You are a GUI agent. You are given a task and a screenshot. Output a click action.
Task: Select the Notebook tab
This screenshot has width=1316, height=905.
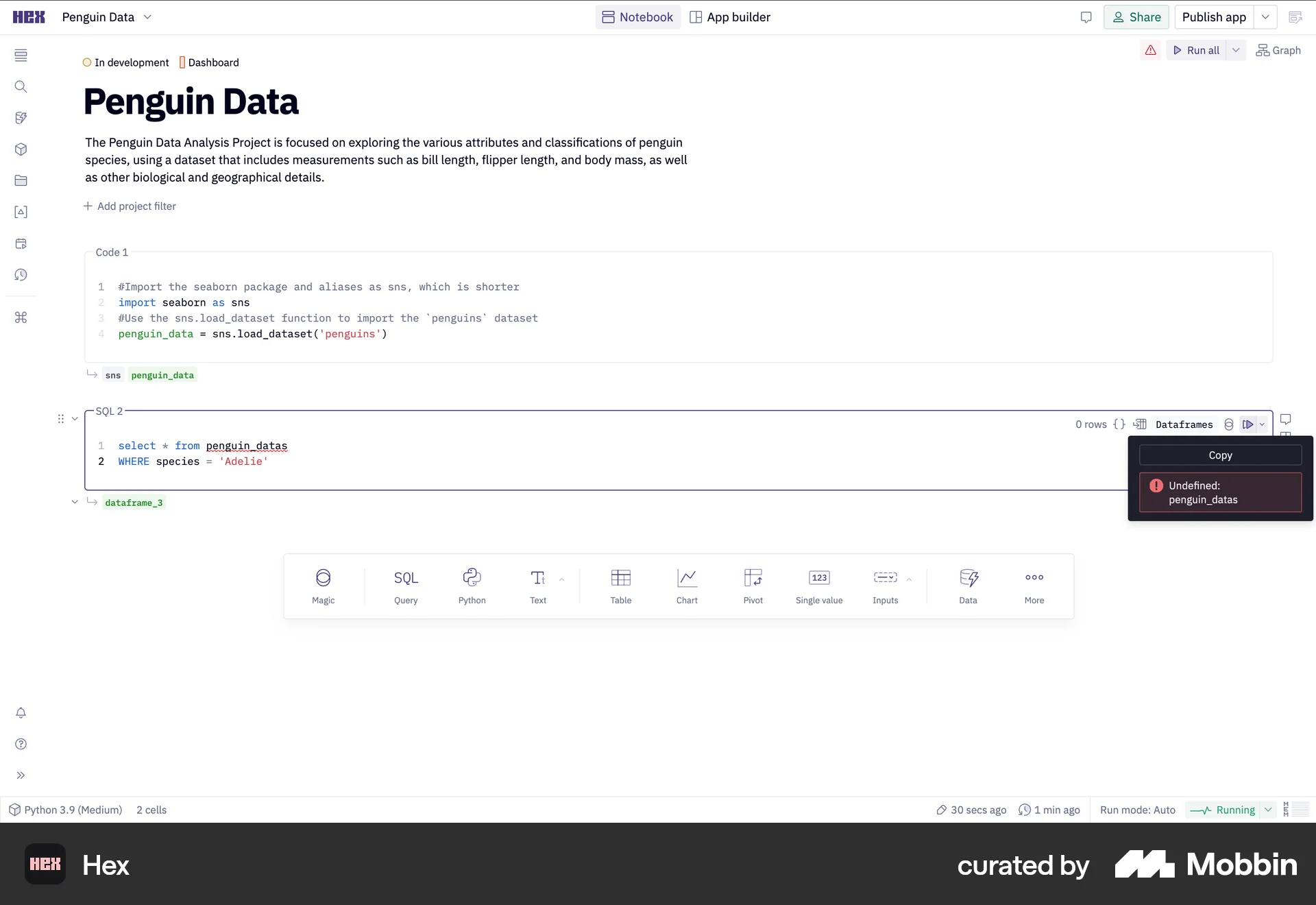pyautogui.click(x=637, y=17)
